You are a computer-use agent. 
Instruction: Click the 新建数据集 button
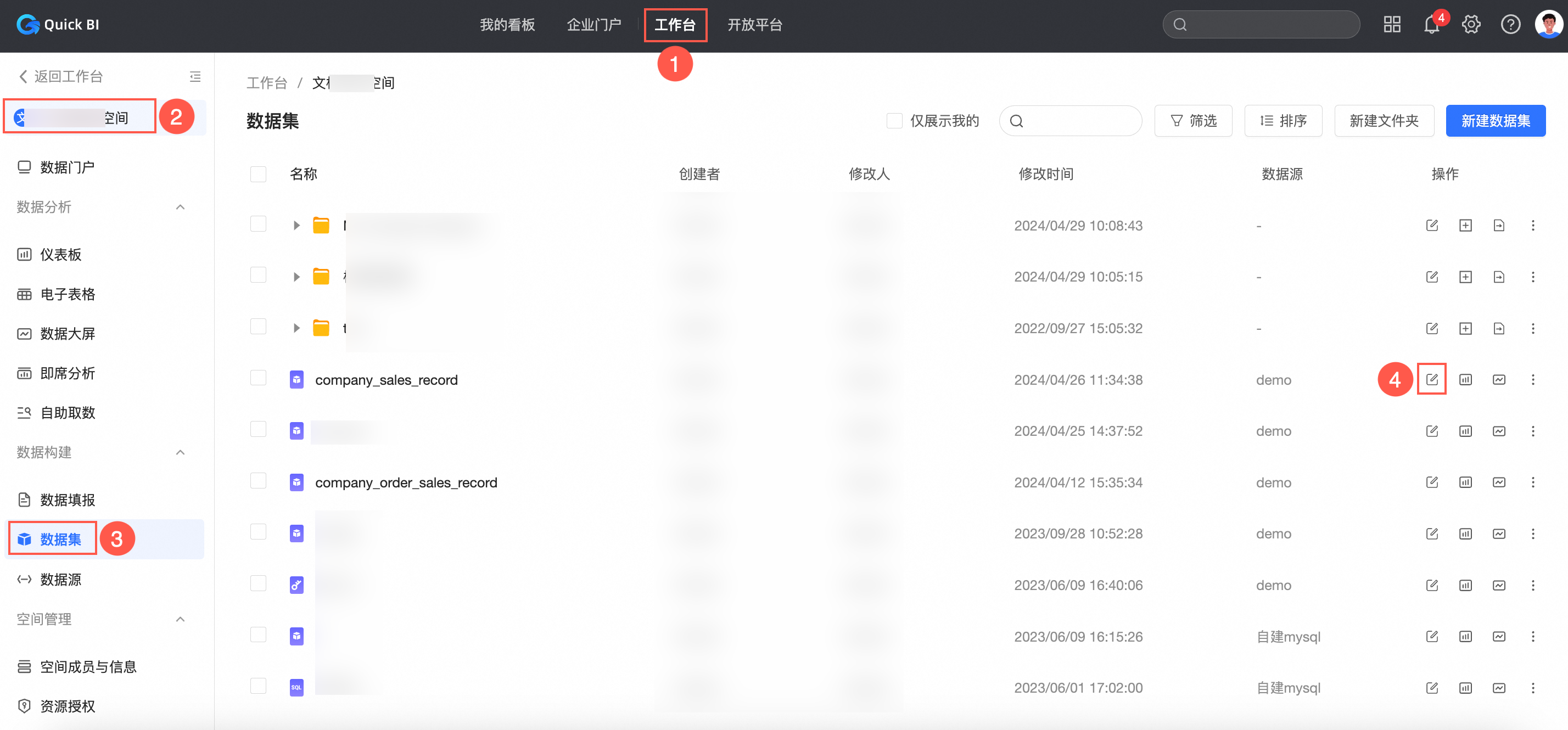tap(1495, 121)
